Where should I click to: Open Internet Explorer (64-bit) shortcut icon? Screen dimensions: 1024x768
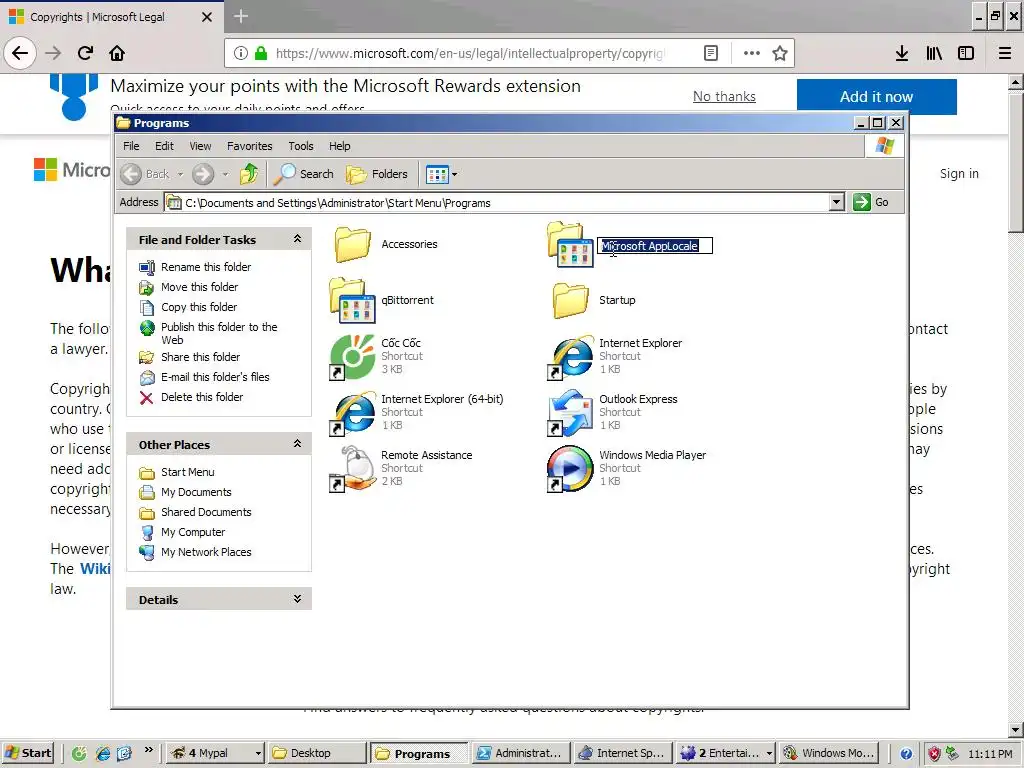(x=353, y=413)
